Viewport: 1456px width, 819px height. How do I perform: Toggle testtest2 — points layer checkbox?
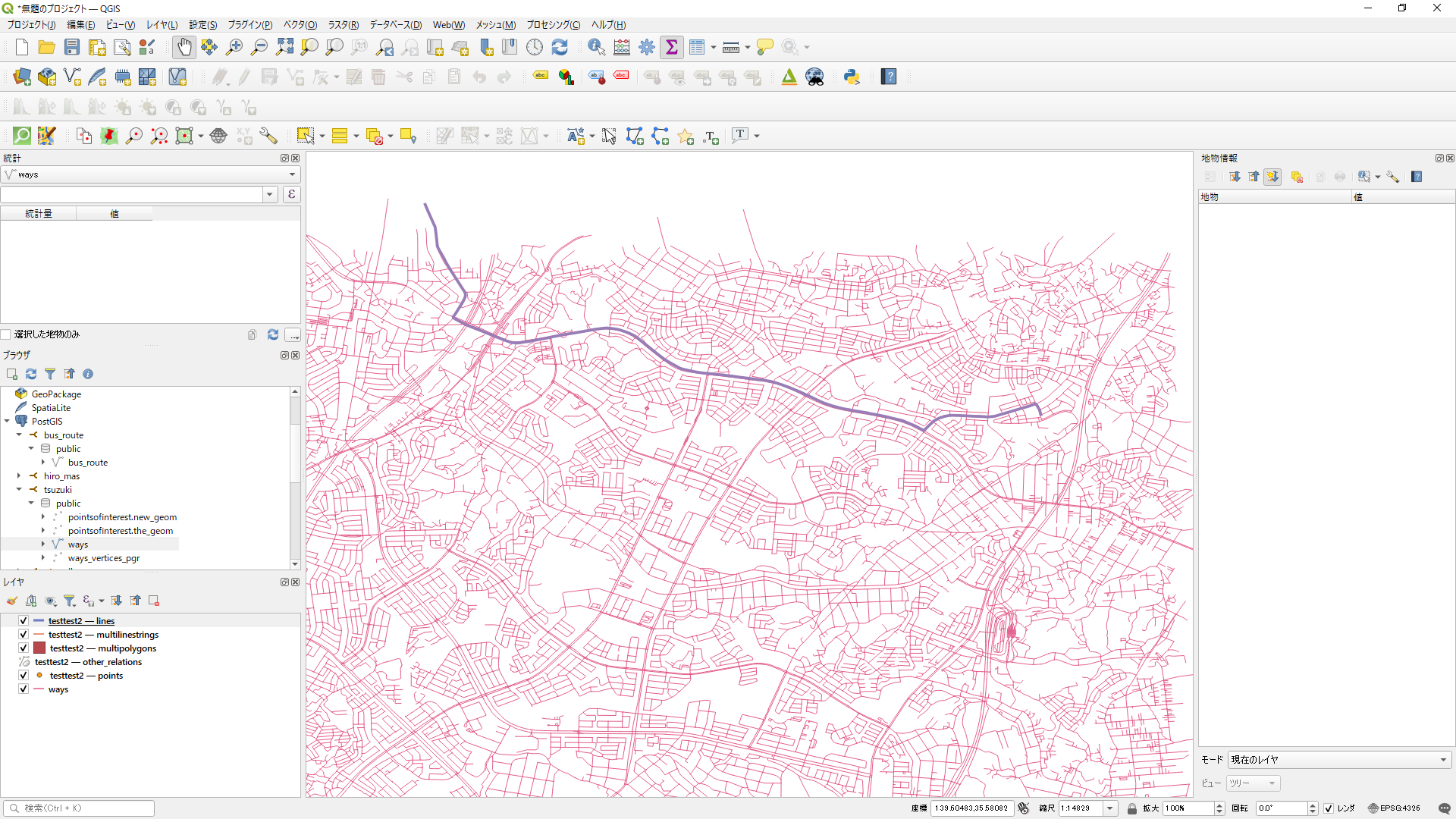tap(24, 676)
